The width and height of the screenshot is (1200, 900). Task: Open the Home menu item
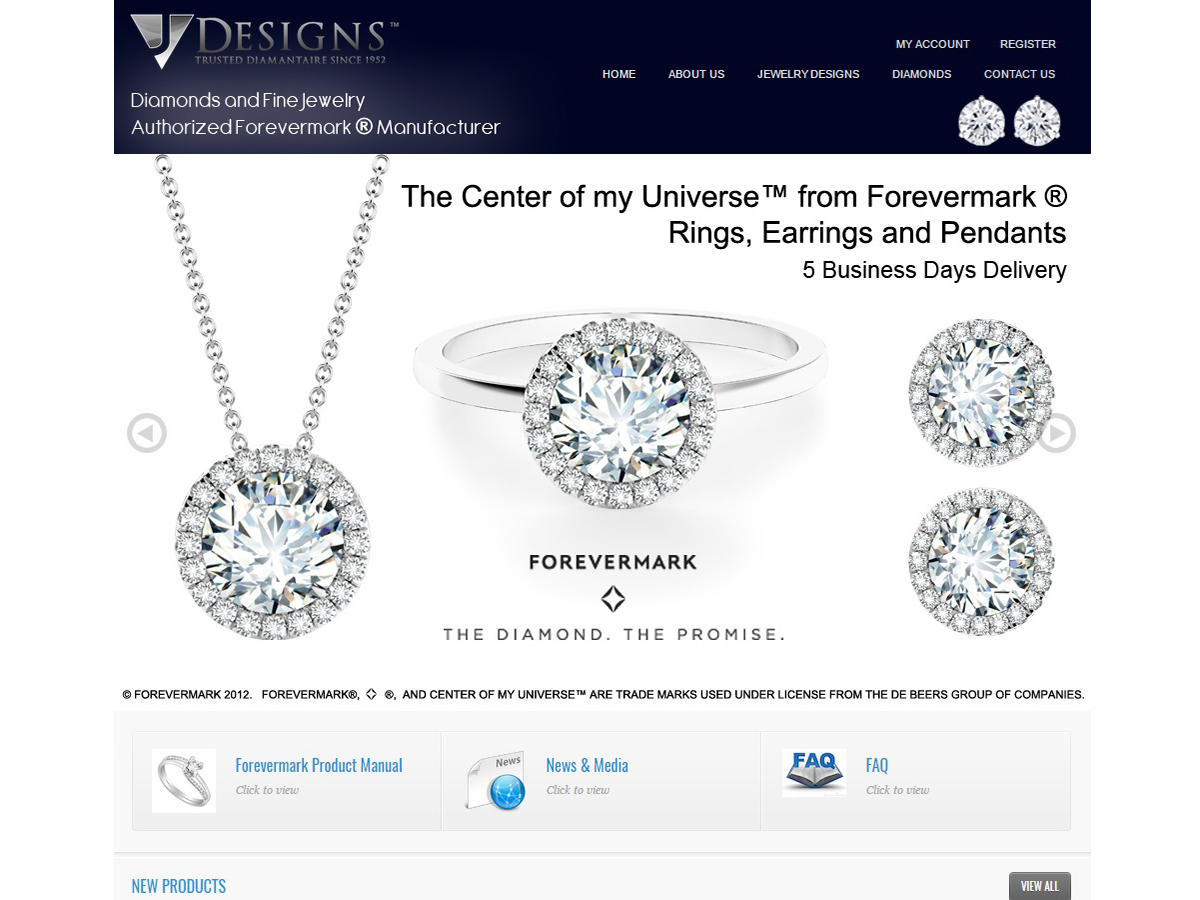pos(619,74)
